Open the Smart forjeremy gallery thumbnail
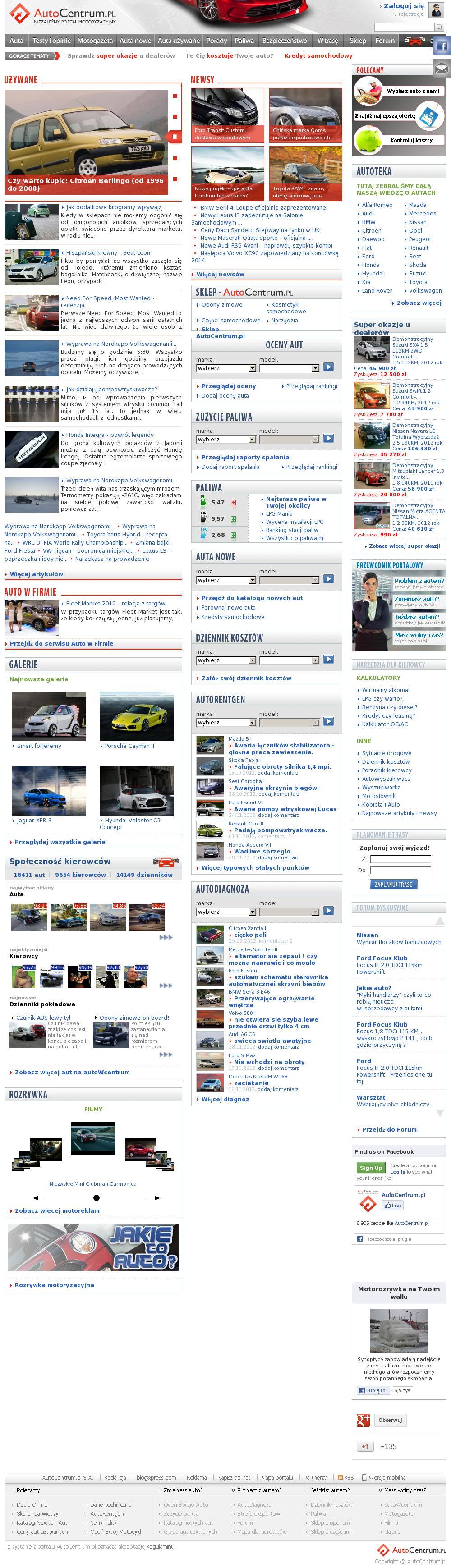 click(49, 716)
